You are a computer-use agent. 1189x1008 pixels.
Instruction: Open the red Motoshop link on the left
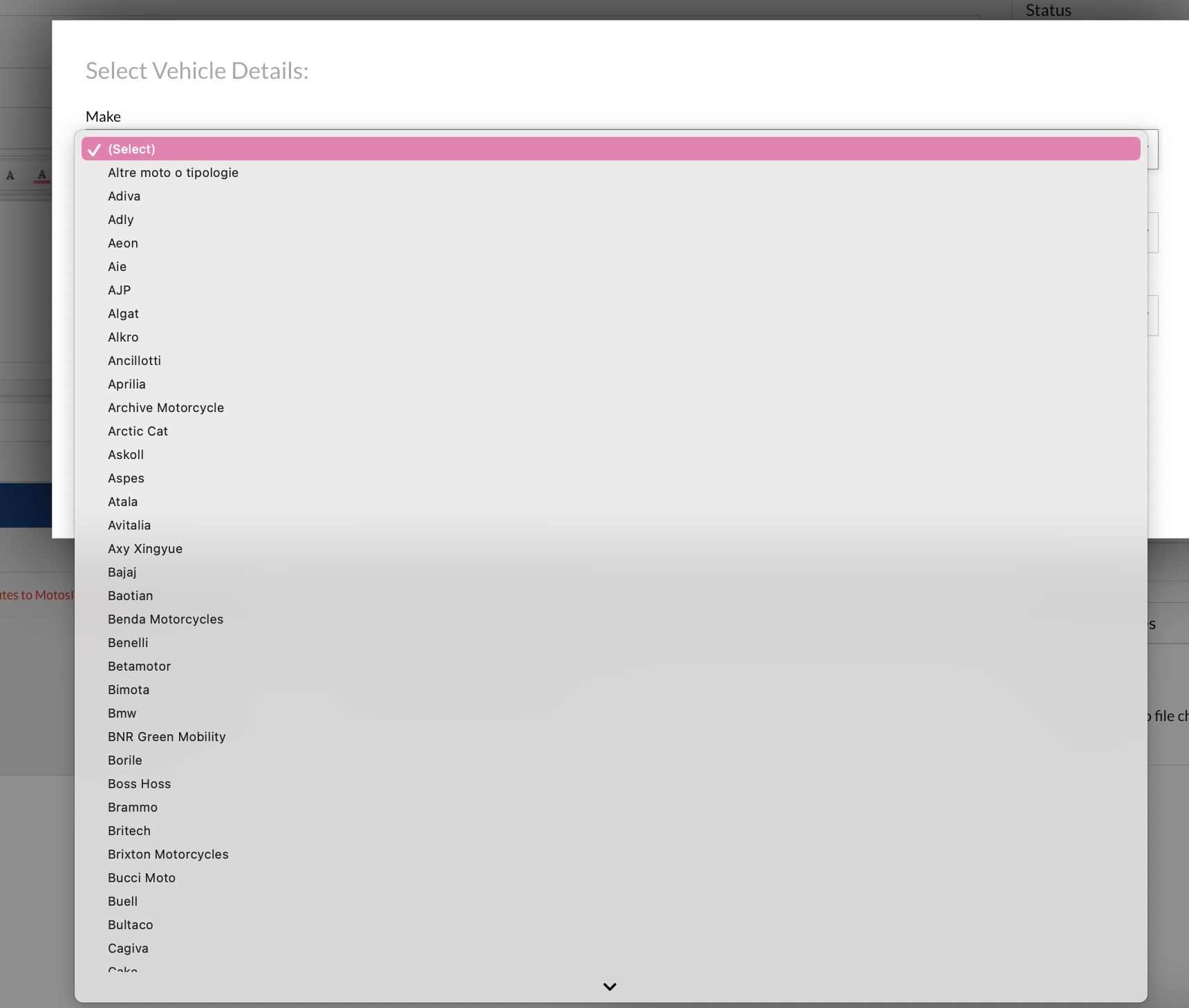tap(36, 594)
